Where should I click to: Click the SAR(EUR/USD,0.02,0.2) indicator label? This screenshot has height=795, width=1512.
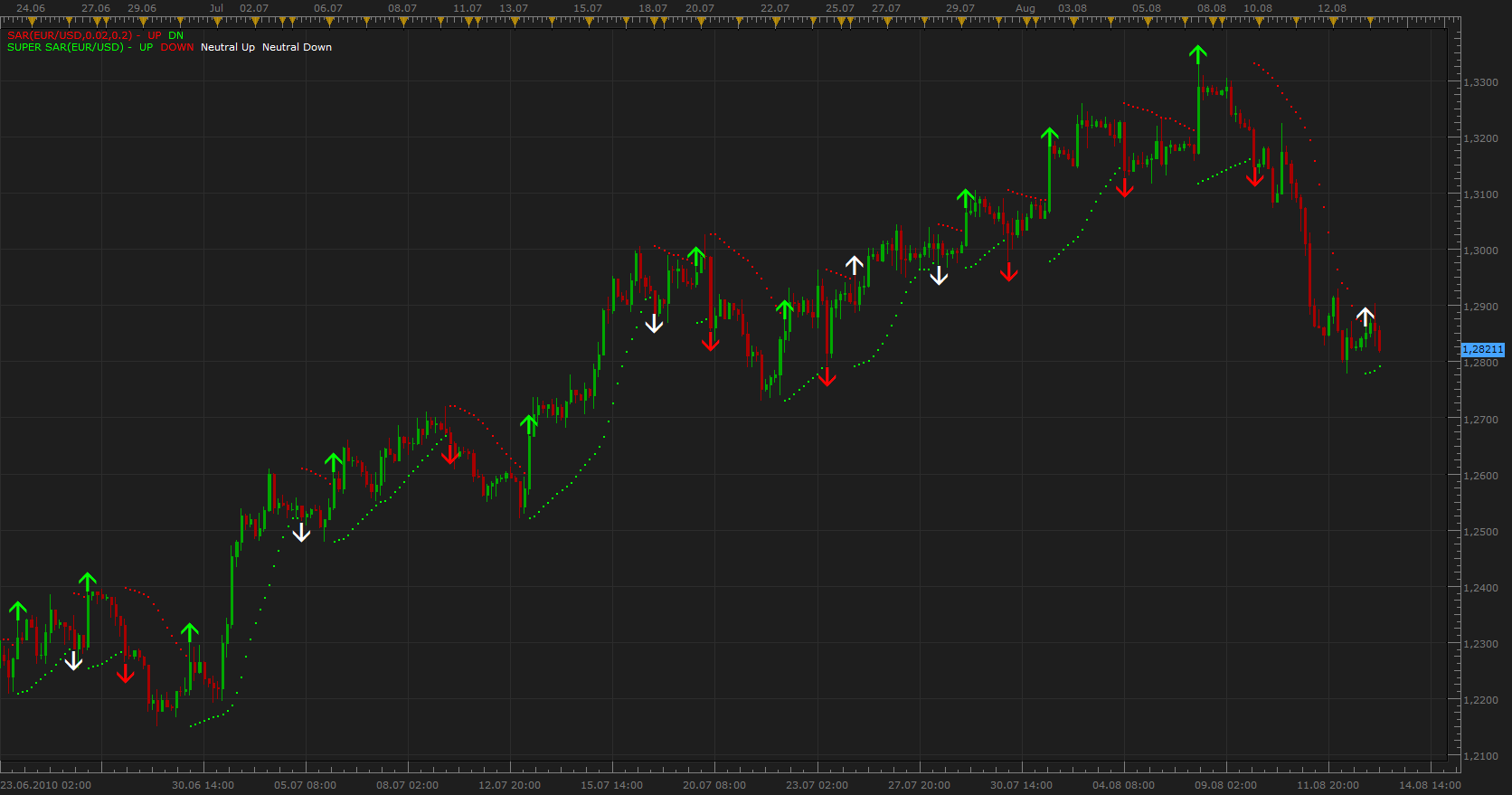[70, 35]
